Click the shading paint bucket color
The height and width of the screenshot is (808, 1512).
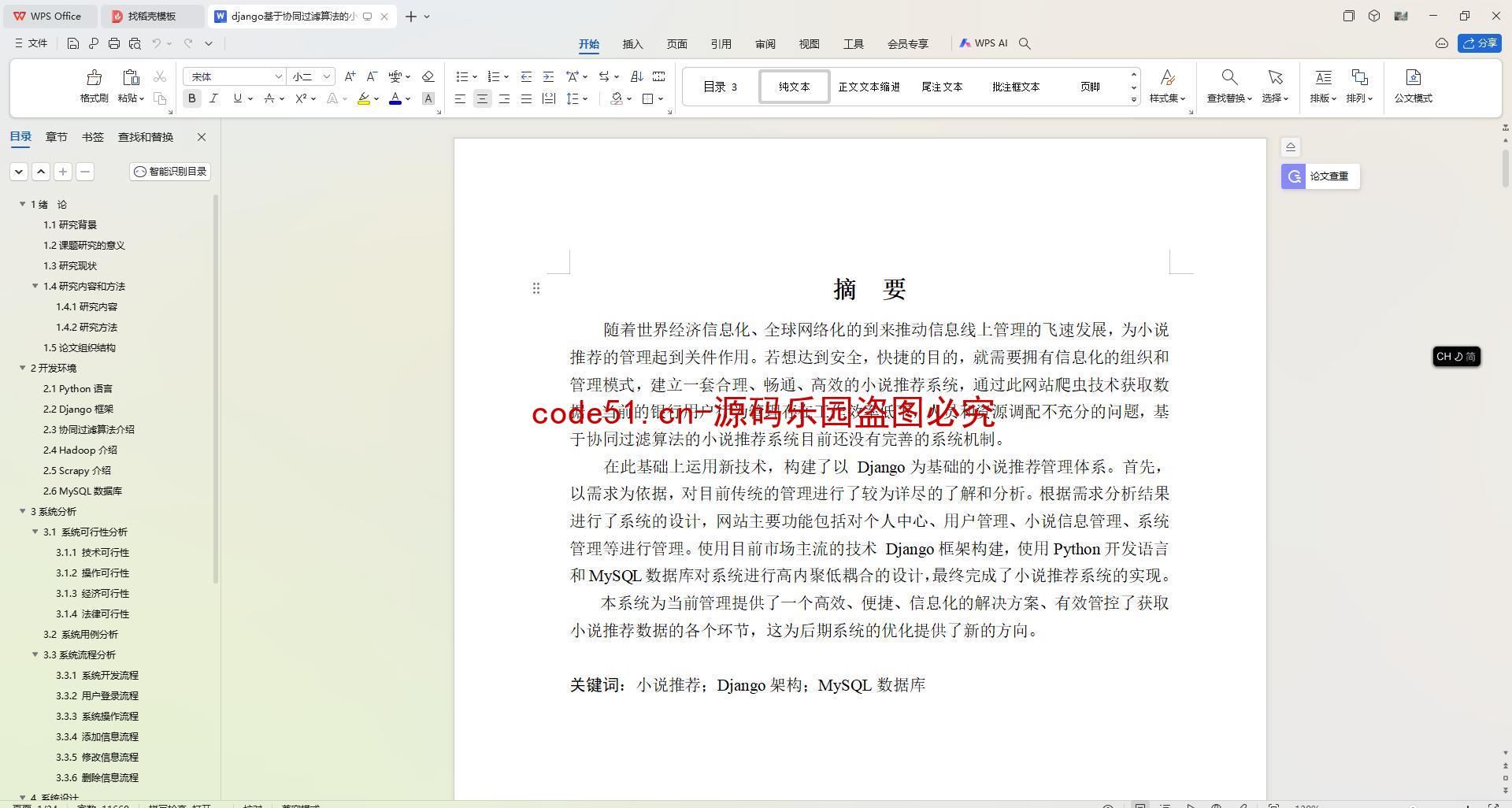point(617,98)
